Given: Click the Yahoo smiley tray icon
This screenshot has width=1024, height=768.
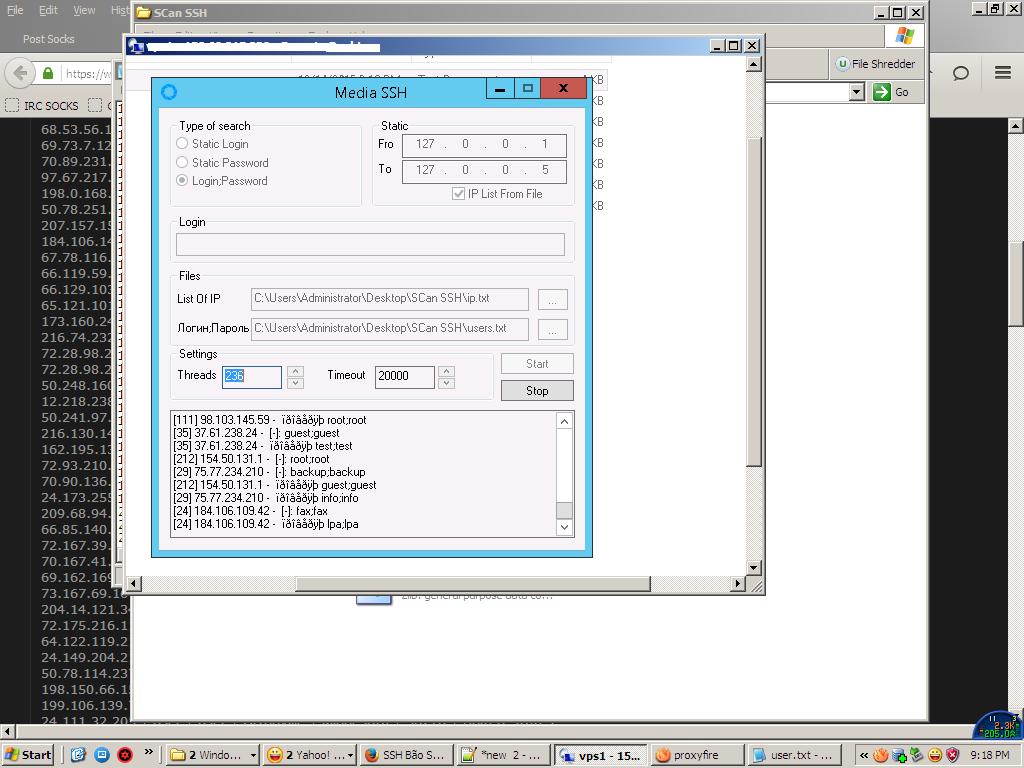Looking at the screenshot, I should pyautogui.click(x=935, y=756).
